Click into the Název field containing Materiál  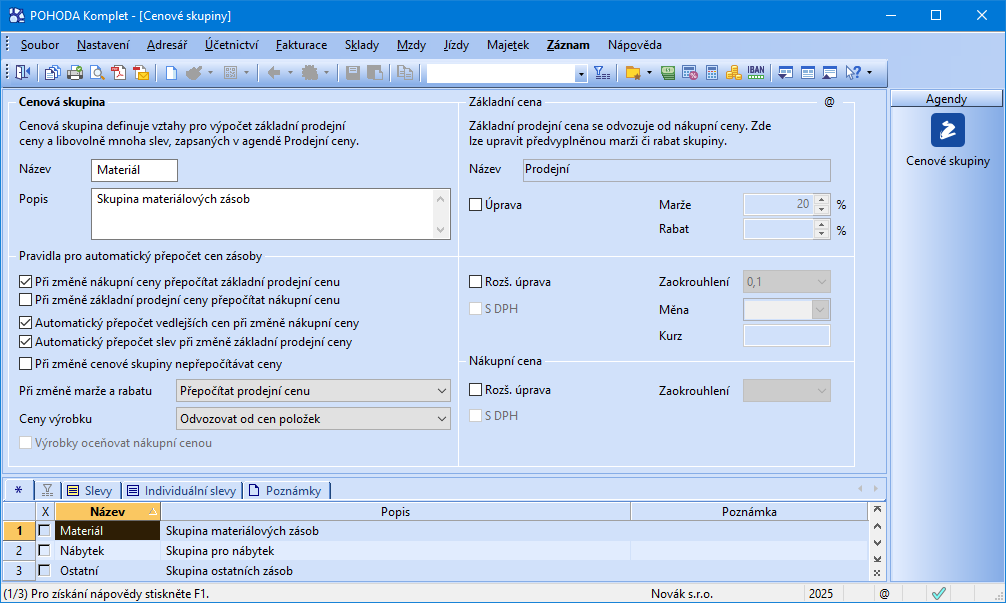(x=134, y=170)
